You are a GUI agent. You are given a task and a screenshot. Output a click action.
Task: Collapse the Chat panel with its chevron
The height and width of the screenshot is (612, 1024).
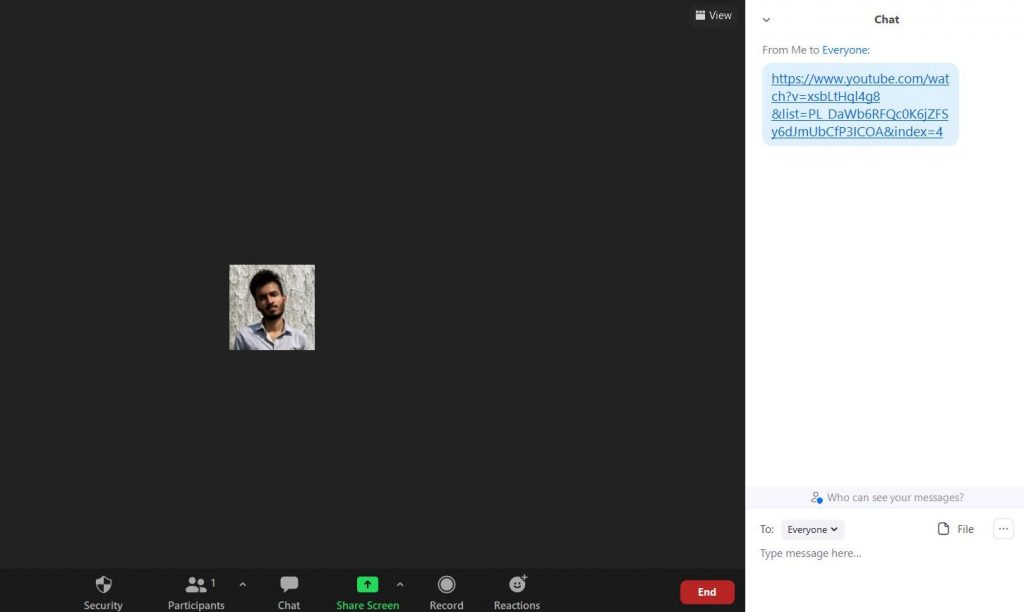[766, 19]
